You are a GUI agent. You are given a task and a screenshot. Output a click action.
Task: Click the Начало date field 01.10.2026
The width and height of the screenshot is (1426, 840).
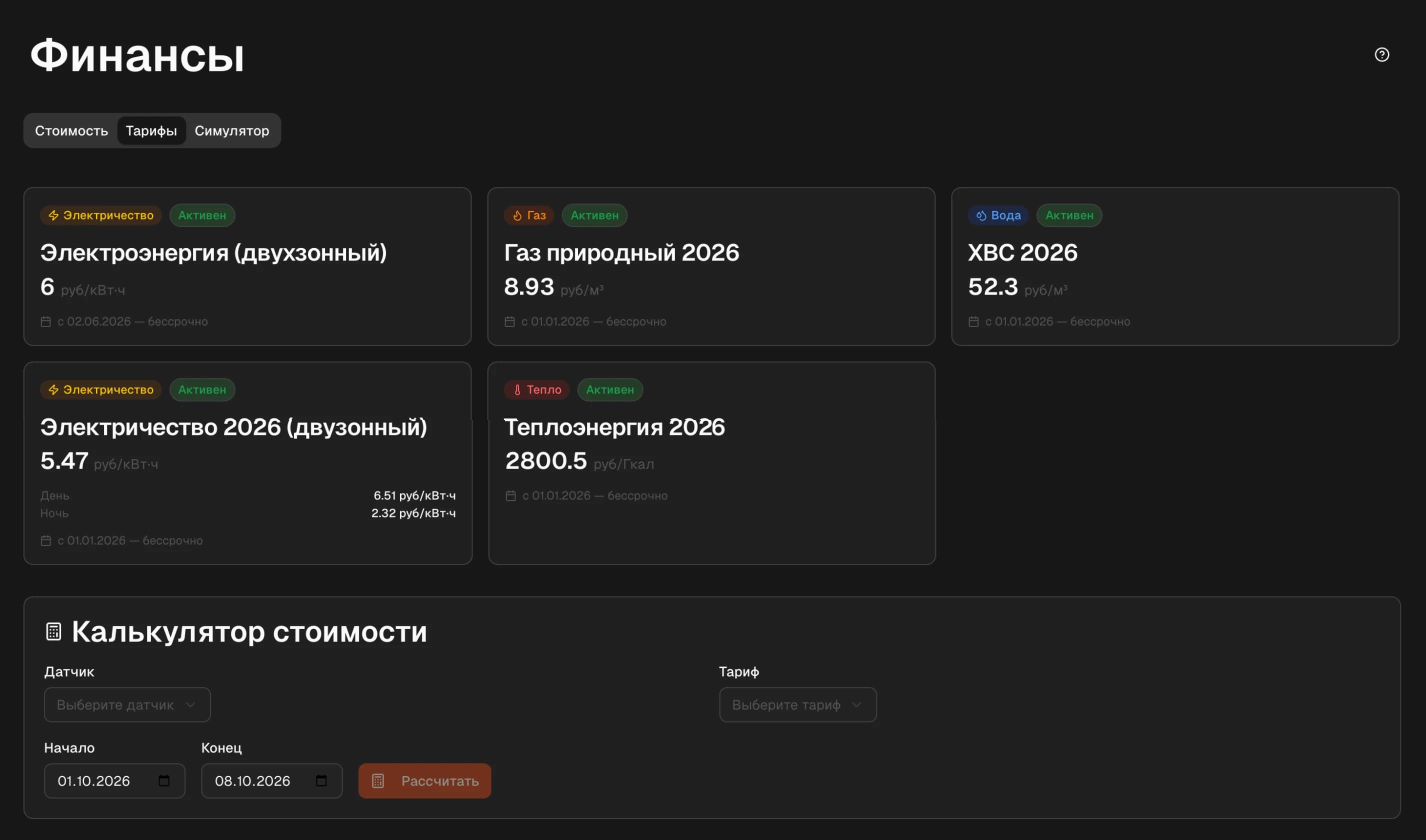tap(114, 780)
